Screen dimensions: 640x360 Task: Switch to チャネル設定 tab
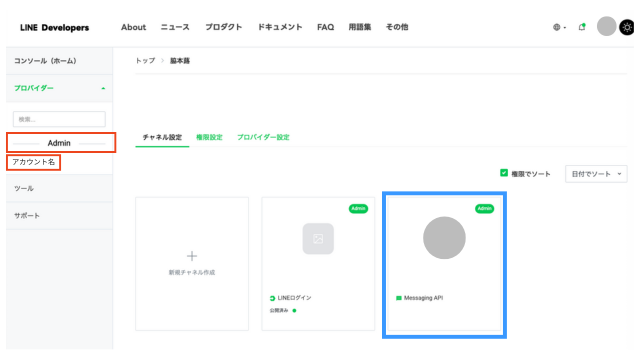pyautogui.click(x=162, y=138)
